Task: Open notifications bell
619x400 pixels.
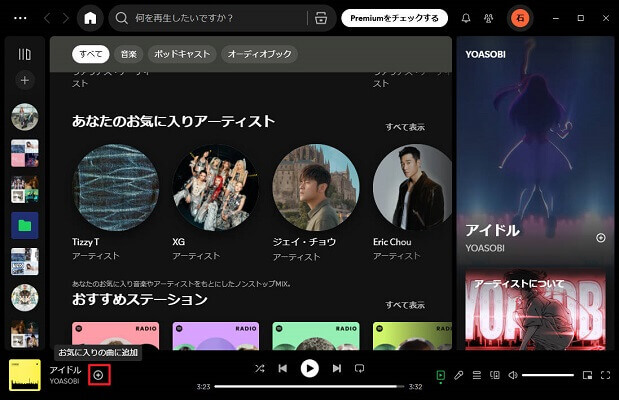Action: (x=466, y=18)
